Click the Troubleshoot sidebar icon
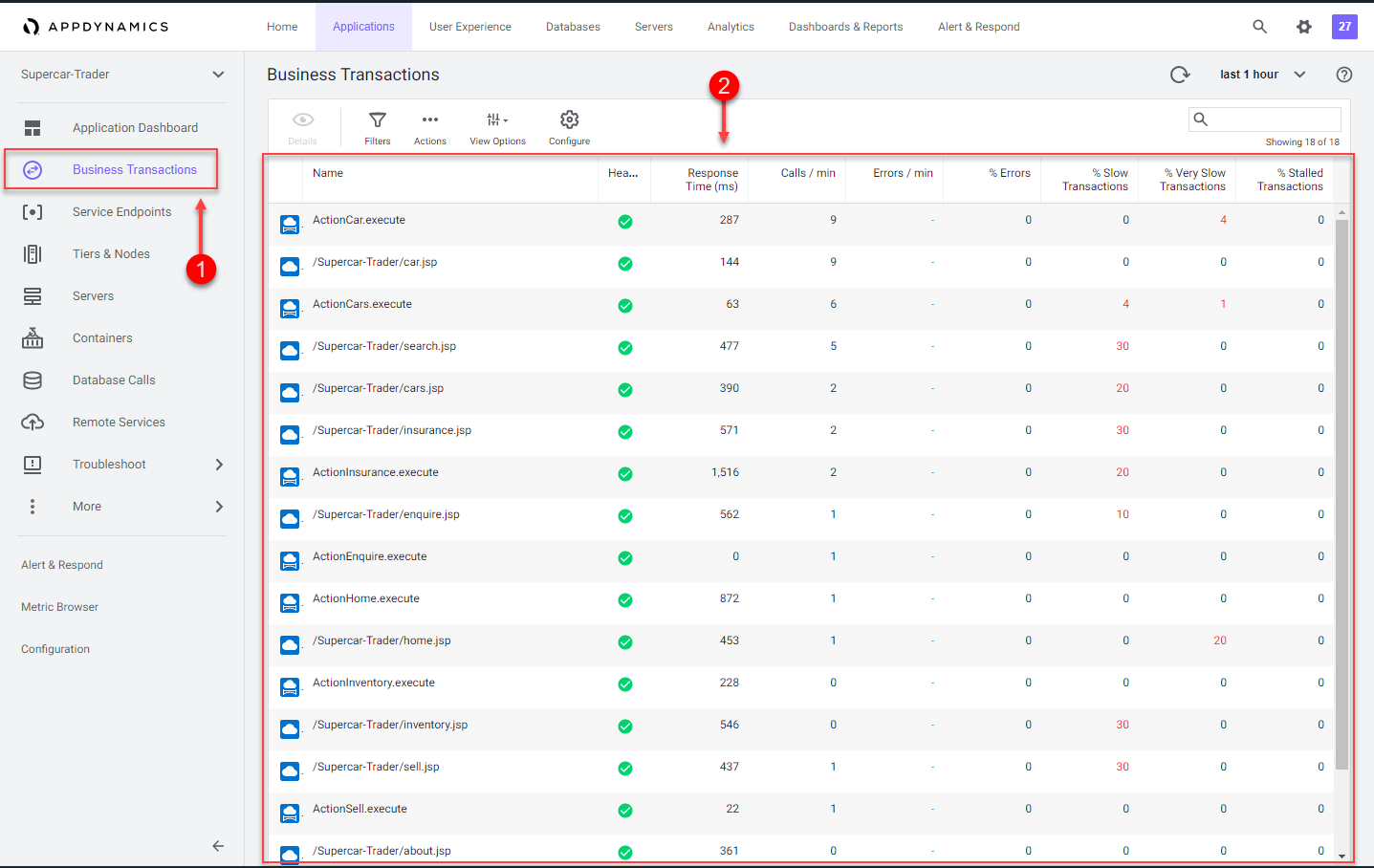The image size is (1374, 868). tap(33, 465)
